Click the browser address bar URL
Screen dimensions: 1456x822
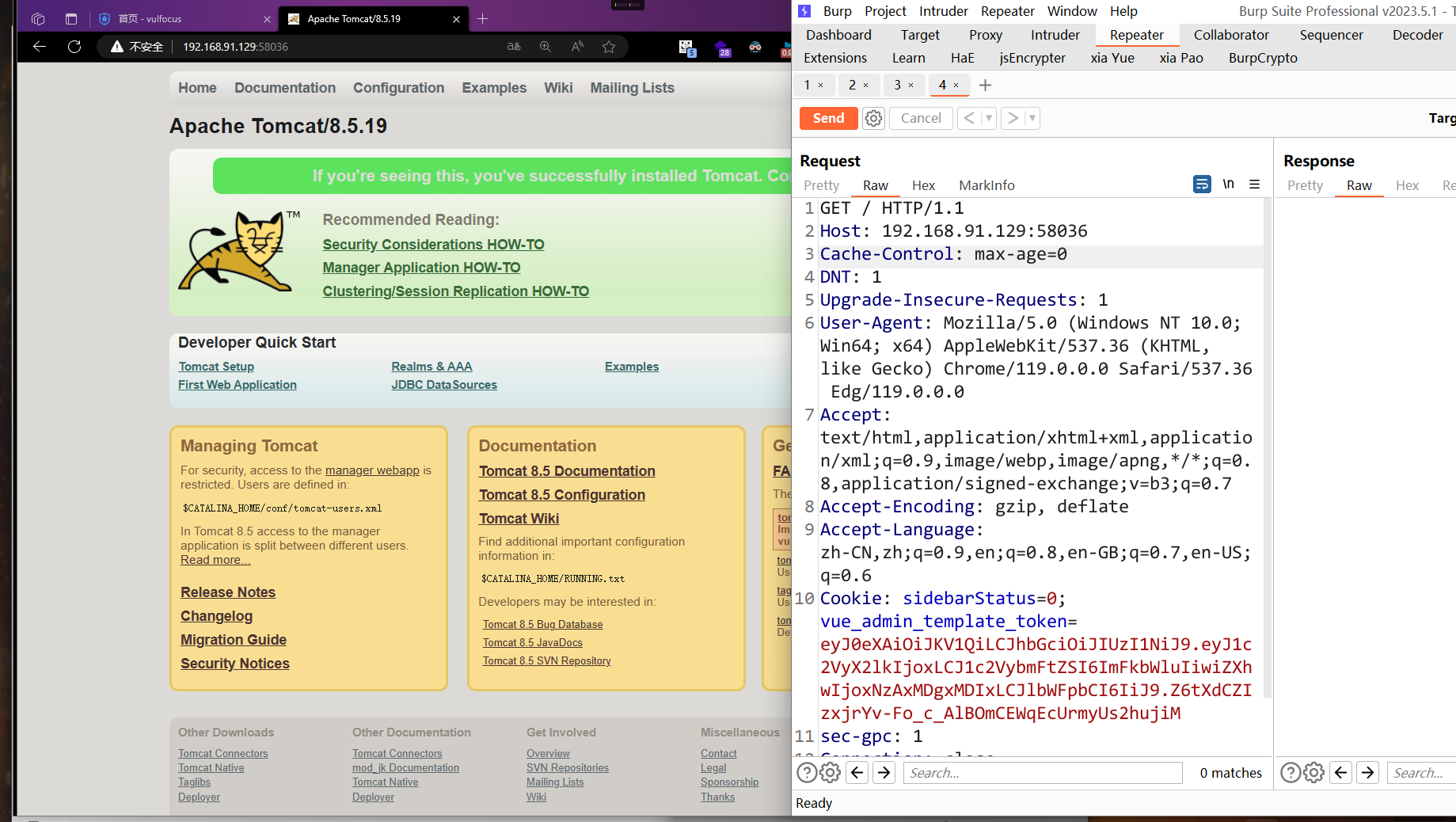pyautogui.click(x=235, y=47)
